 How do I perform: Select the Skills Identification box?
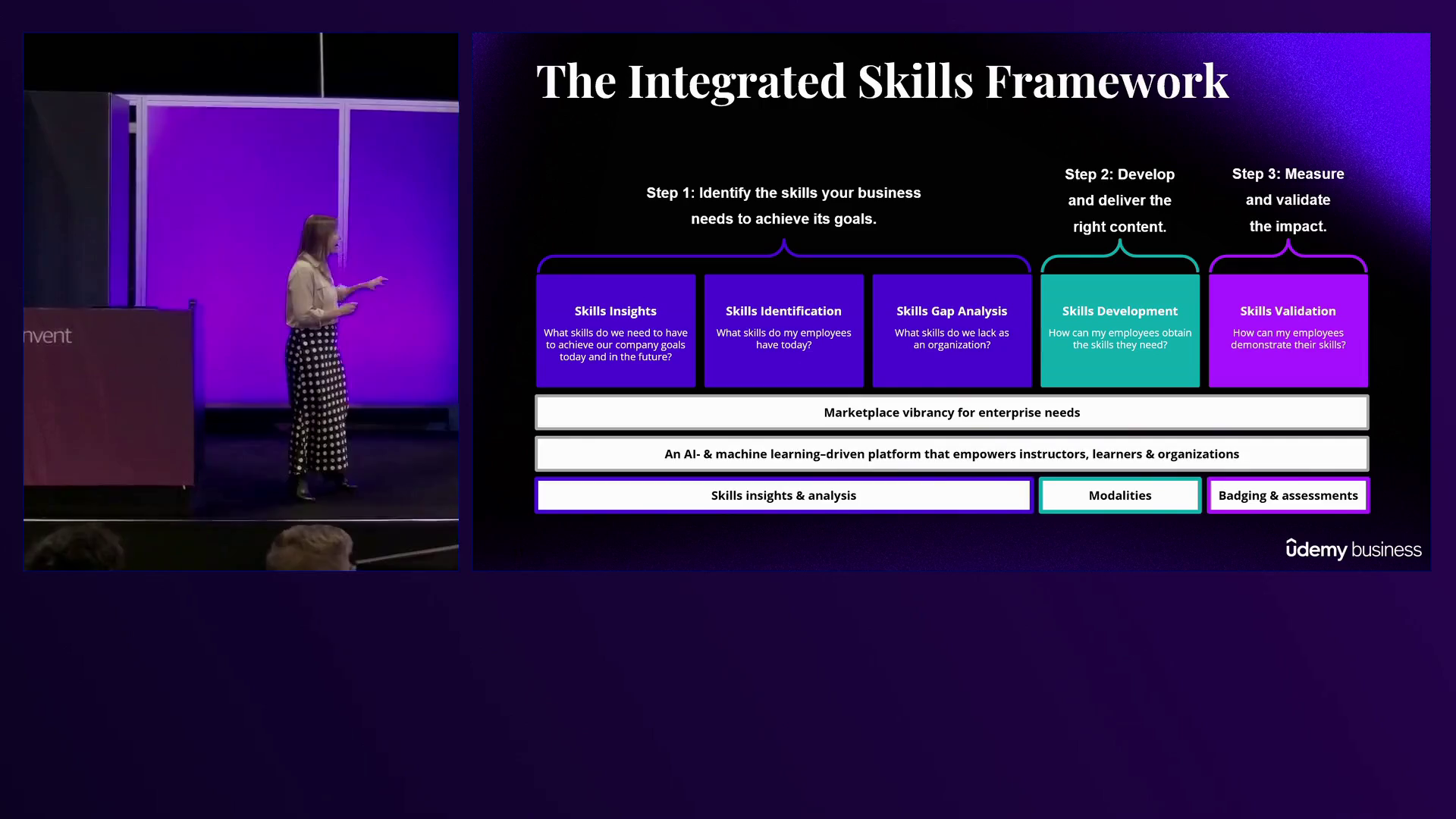click(783, 331)
